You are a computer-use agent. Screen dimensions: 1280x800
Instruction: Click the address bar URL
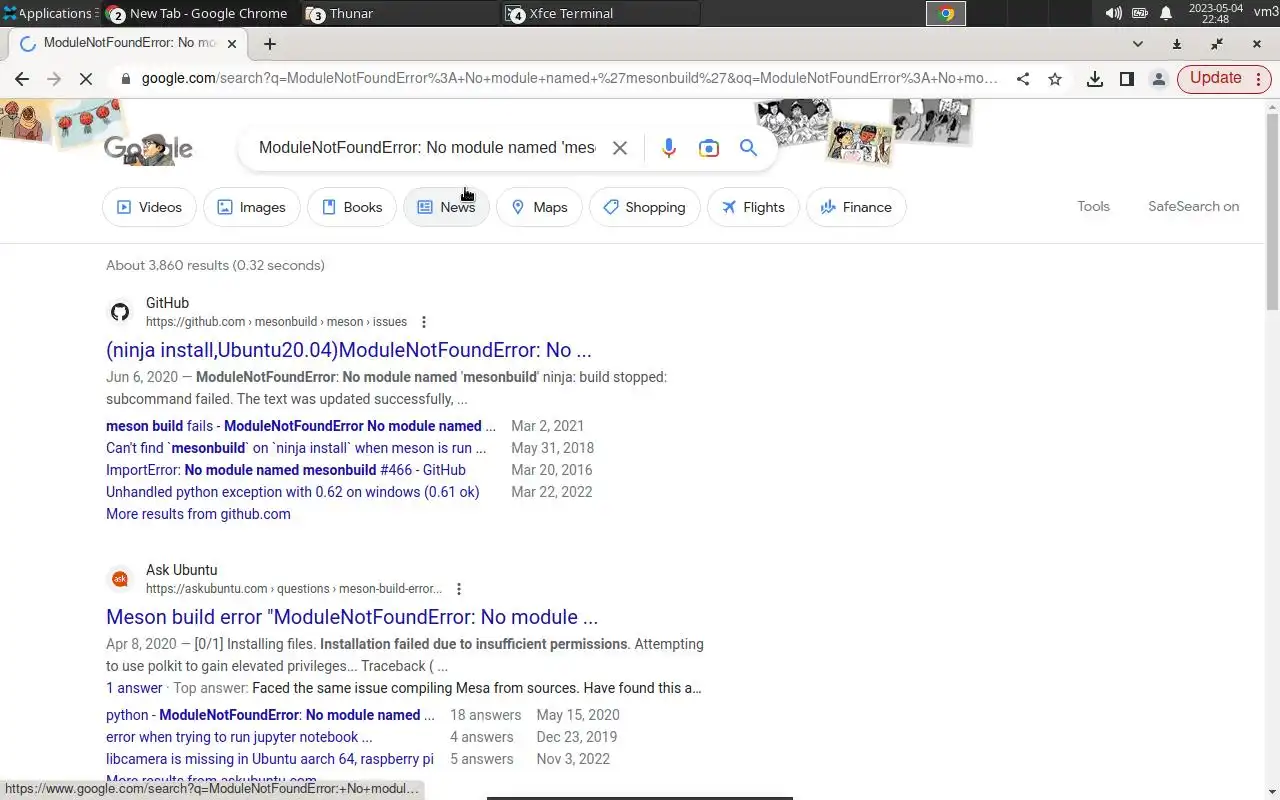[x=569, y=79]
